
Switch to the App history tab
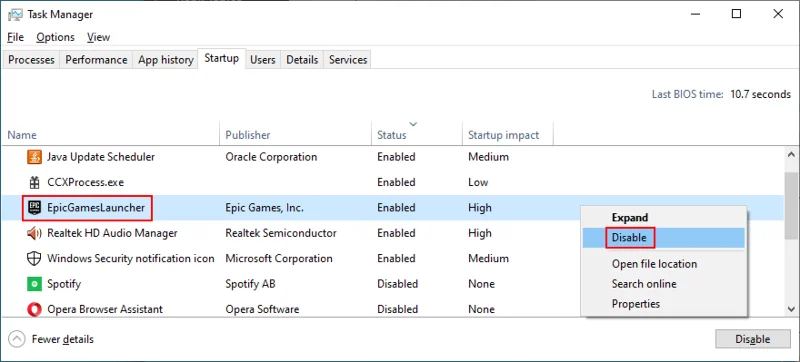coord(165,60)
